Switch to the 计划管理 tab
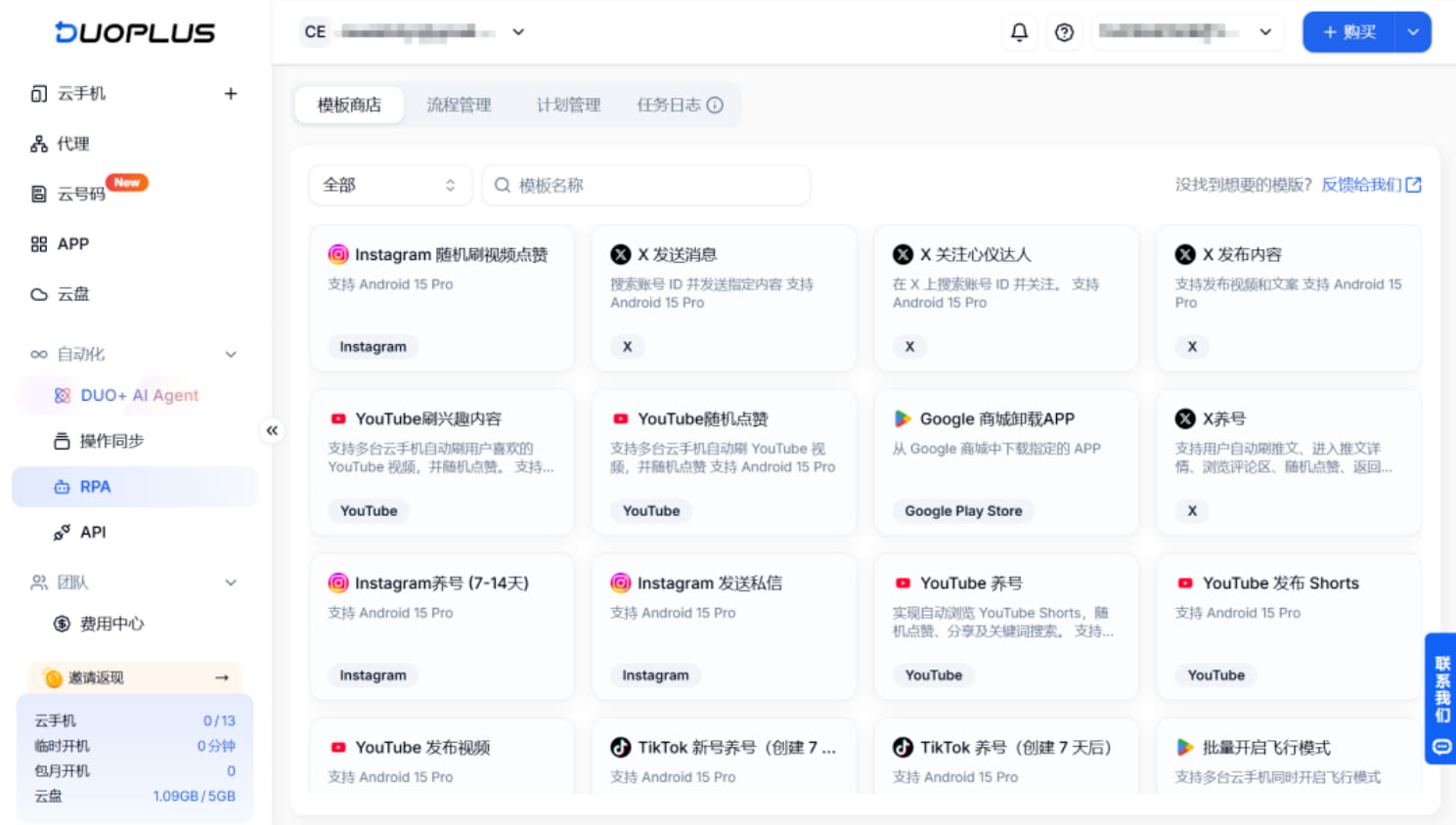1456x825 pixels. pos(568,105)
